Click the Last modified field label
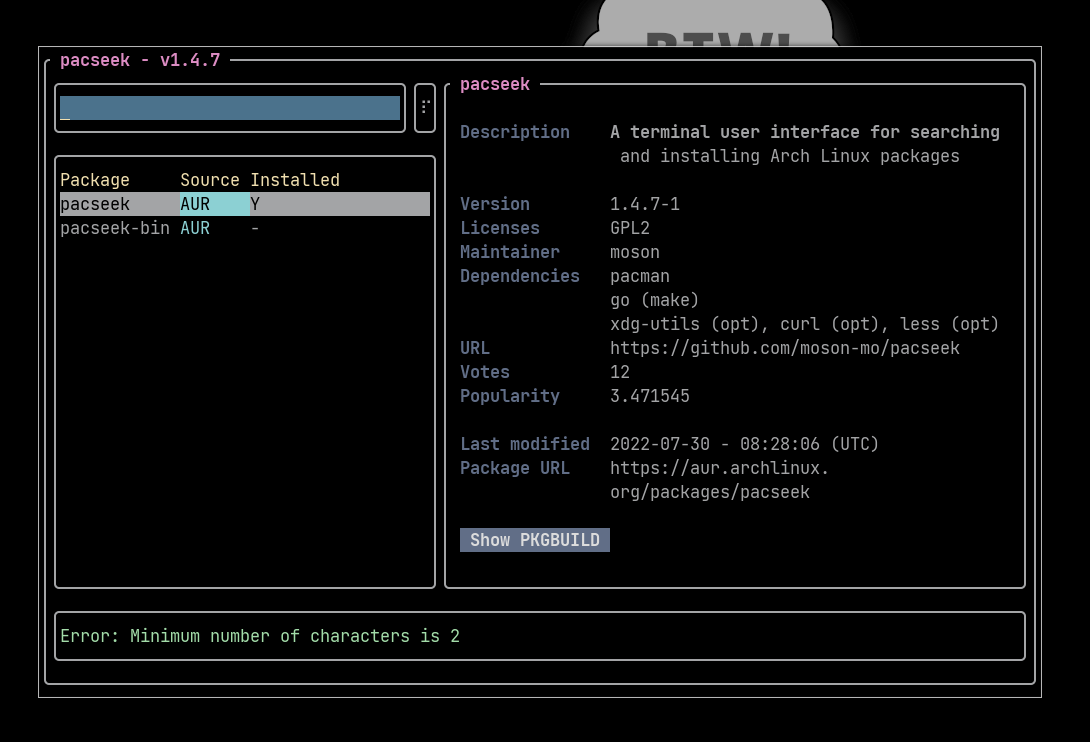 525,444
